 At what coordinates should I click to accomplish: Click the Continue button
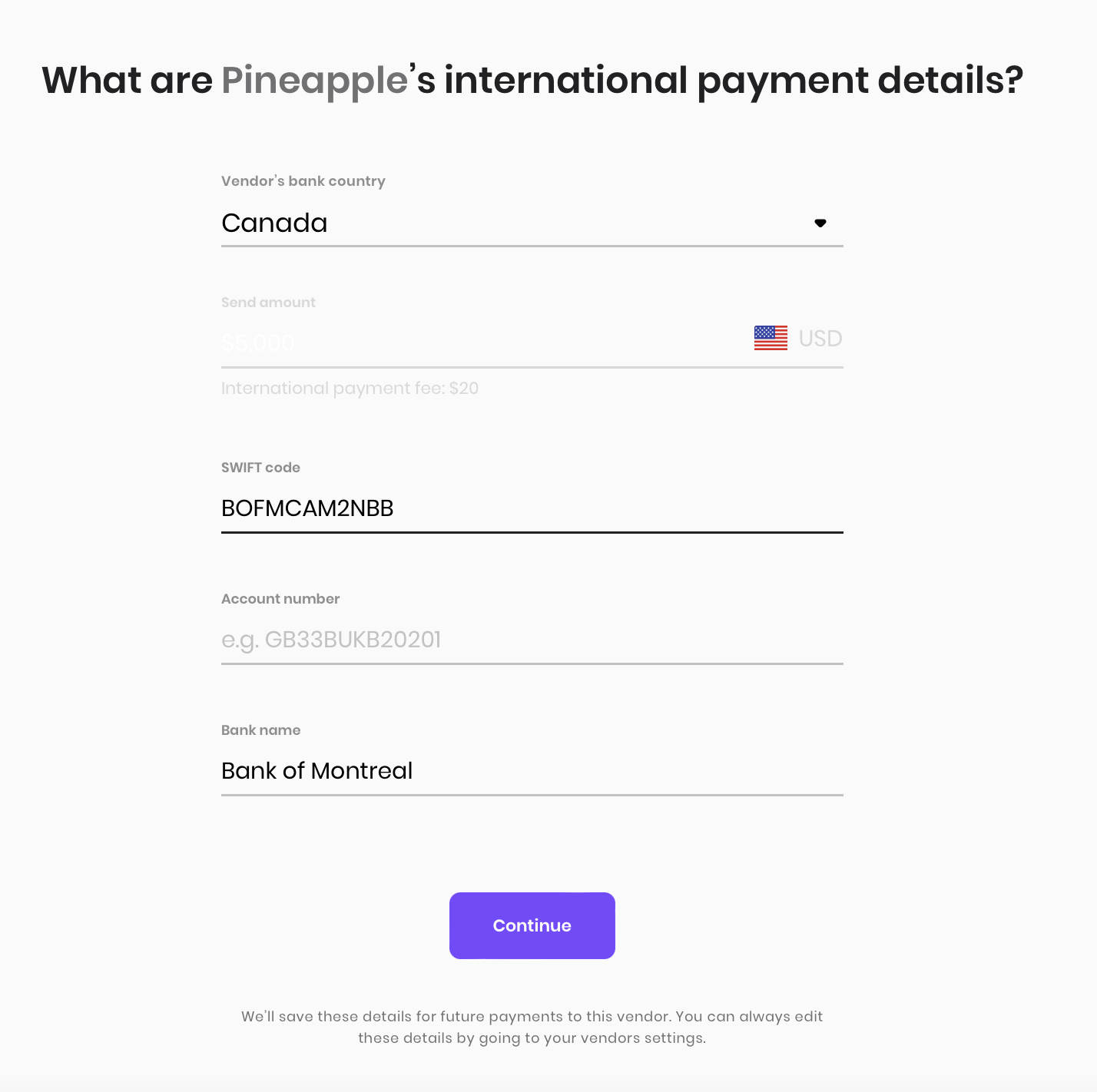pyautogui.click(x=532, y=925)
